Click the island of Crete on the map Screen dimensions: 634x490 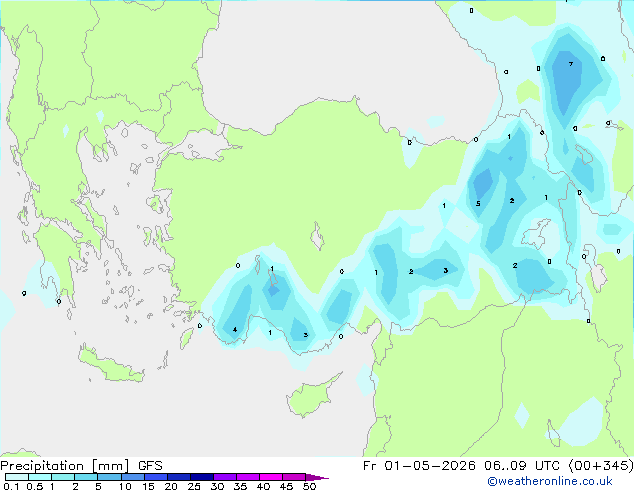coord(111,365)
